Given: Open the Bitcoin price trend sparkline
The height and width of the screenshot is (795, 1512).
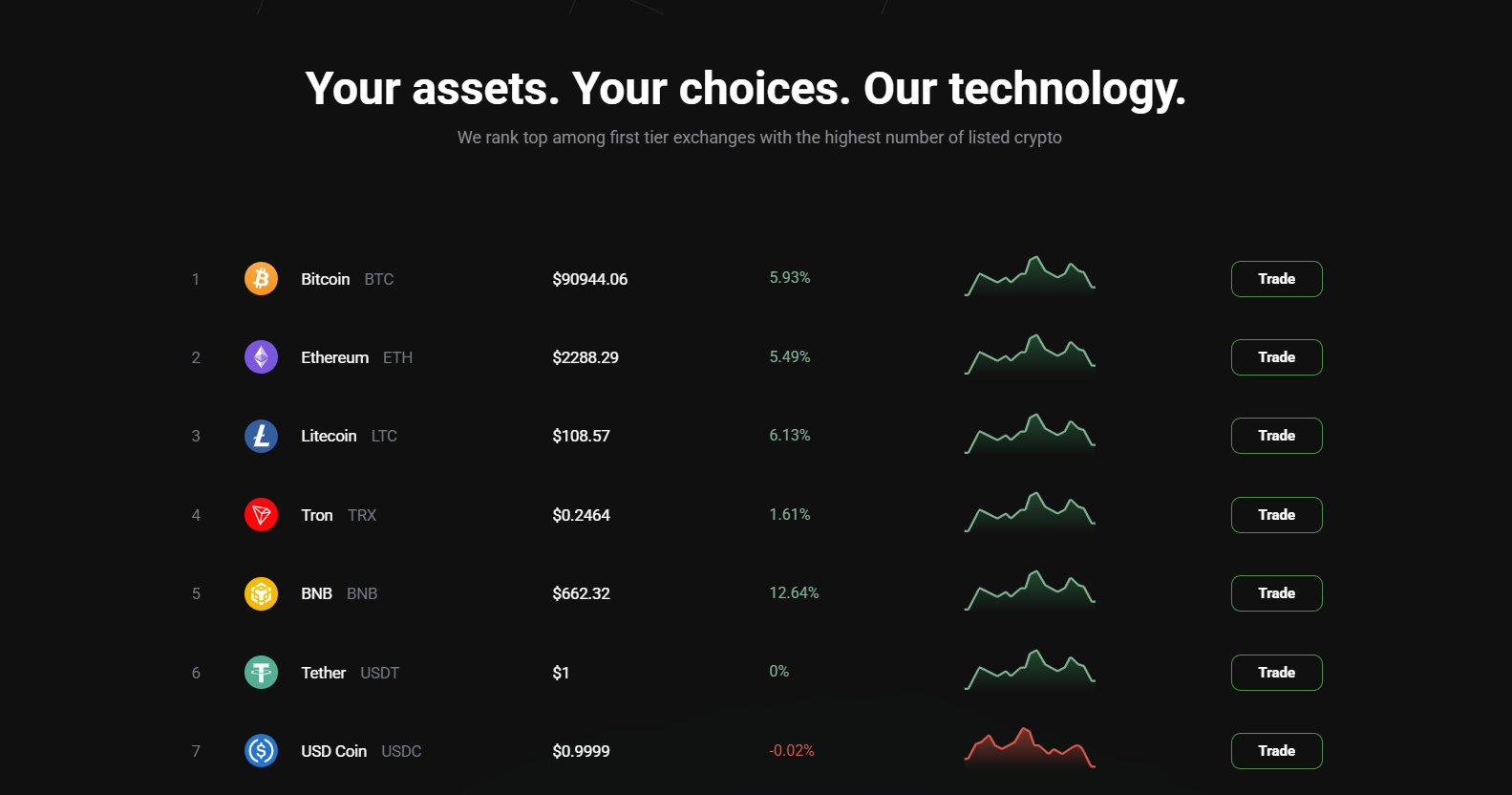Looking at the screenshot, I should pyautogui.click(x=1030, y=277).
